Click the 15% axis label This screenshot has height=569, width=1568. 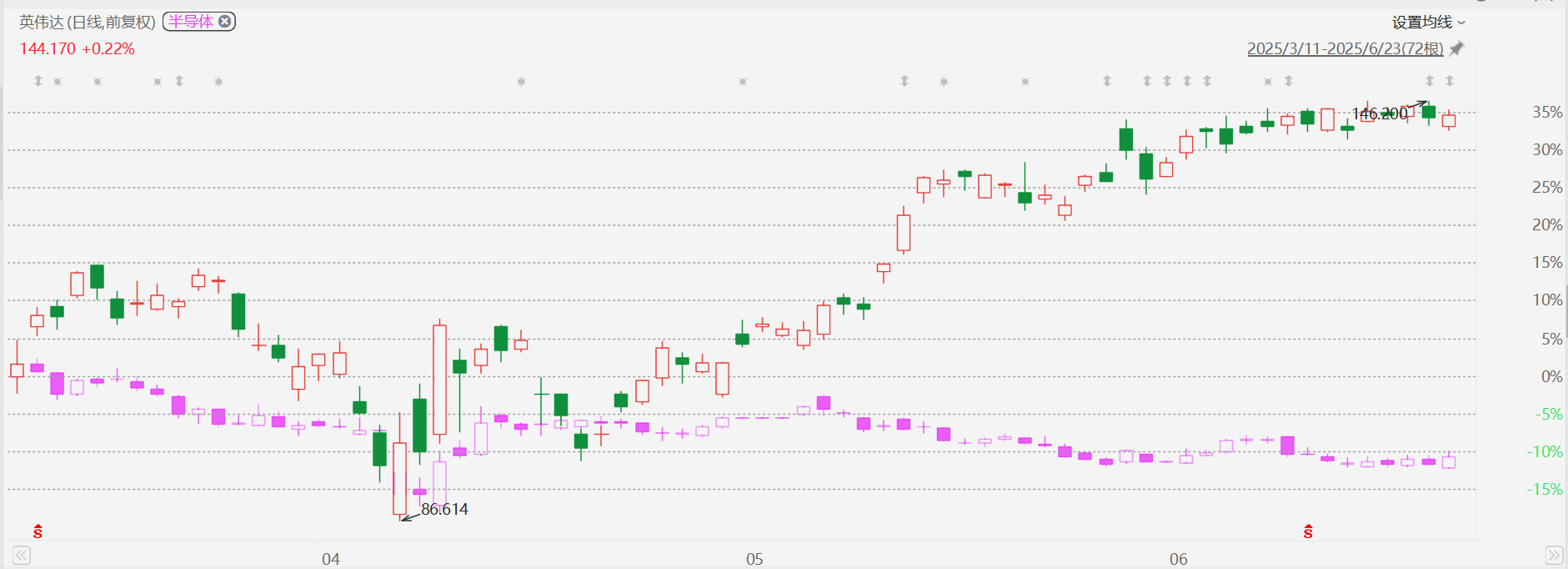tap(1547, 262)
